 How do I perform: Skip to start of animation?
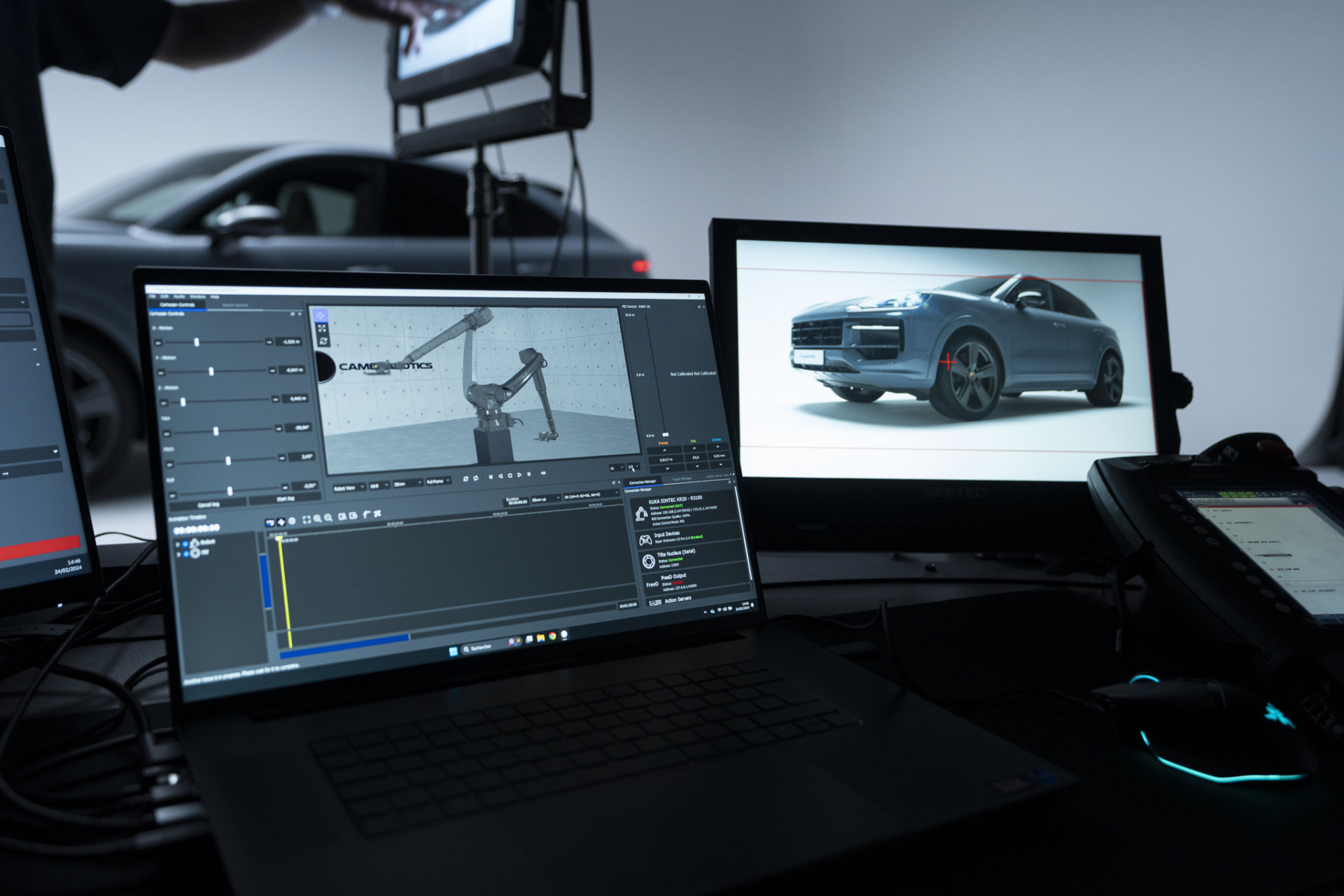pyautogui.click(x=490, y=477)
